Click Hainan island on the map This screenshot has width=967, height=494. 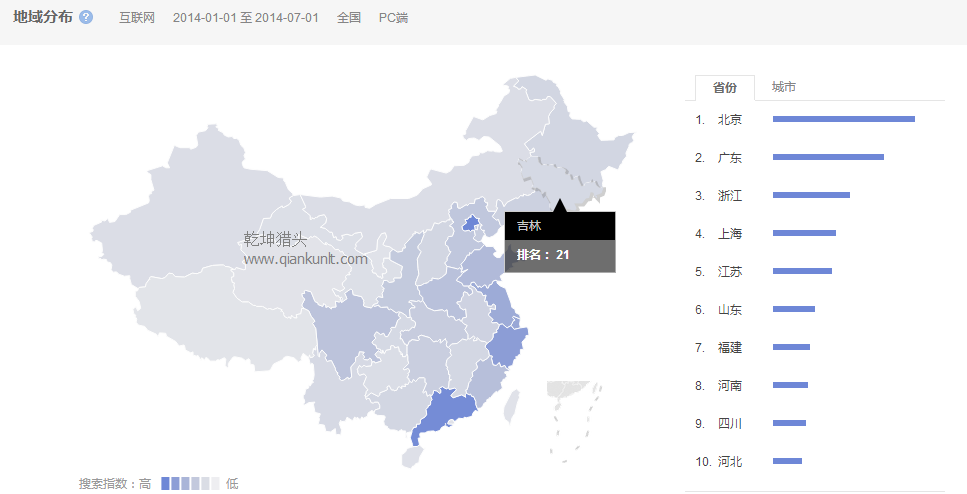click(x=411, y=457)
